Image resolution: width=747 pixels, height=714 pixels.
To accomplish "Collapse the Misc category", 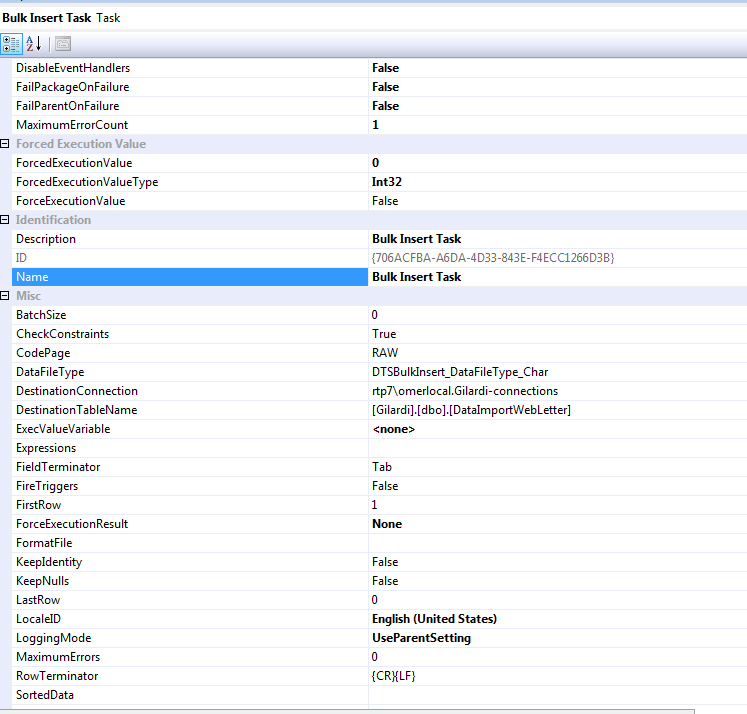I will (x=5, y=296).
